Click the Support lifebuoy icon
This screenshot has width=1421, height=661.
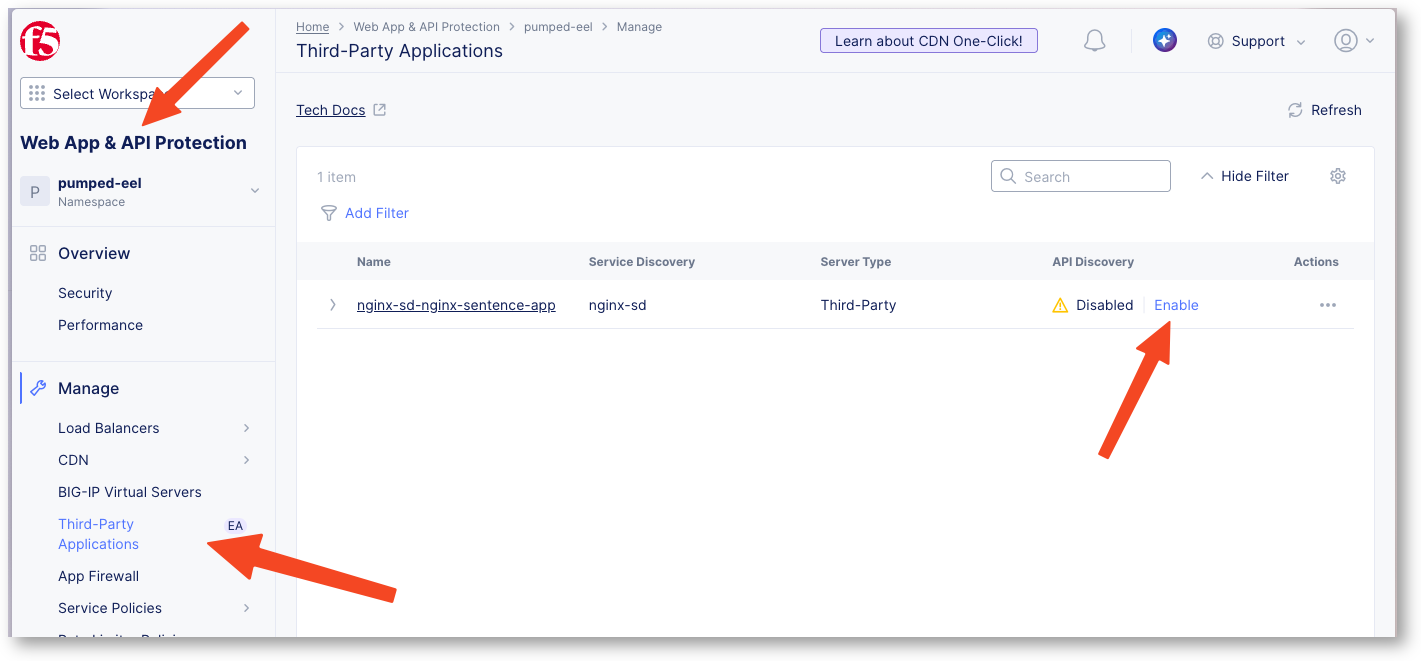click(1215, 42)
